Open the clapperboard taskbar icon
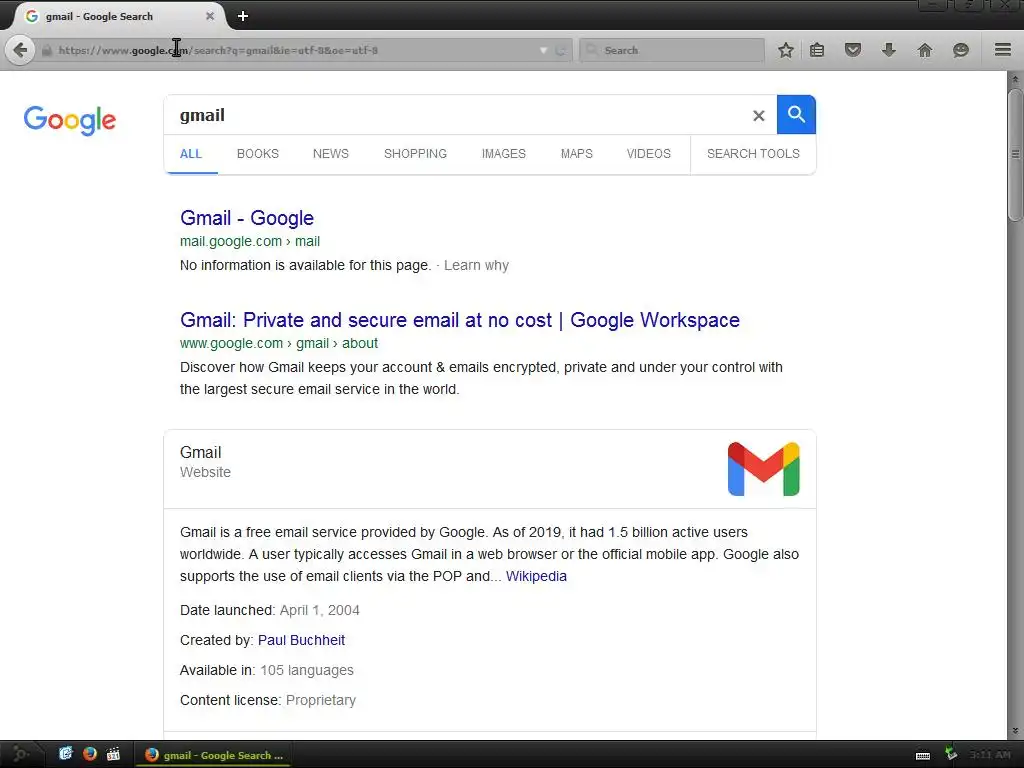This screenshot has width=1024, height=768. [114, 754]
